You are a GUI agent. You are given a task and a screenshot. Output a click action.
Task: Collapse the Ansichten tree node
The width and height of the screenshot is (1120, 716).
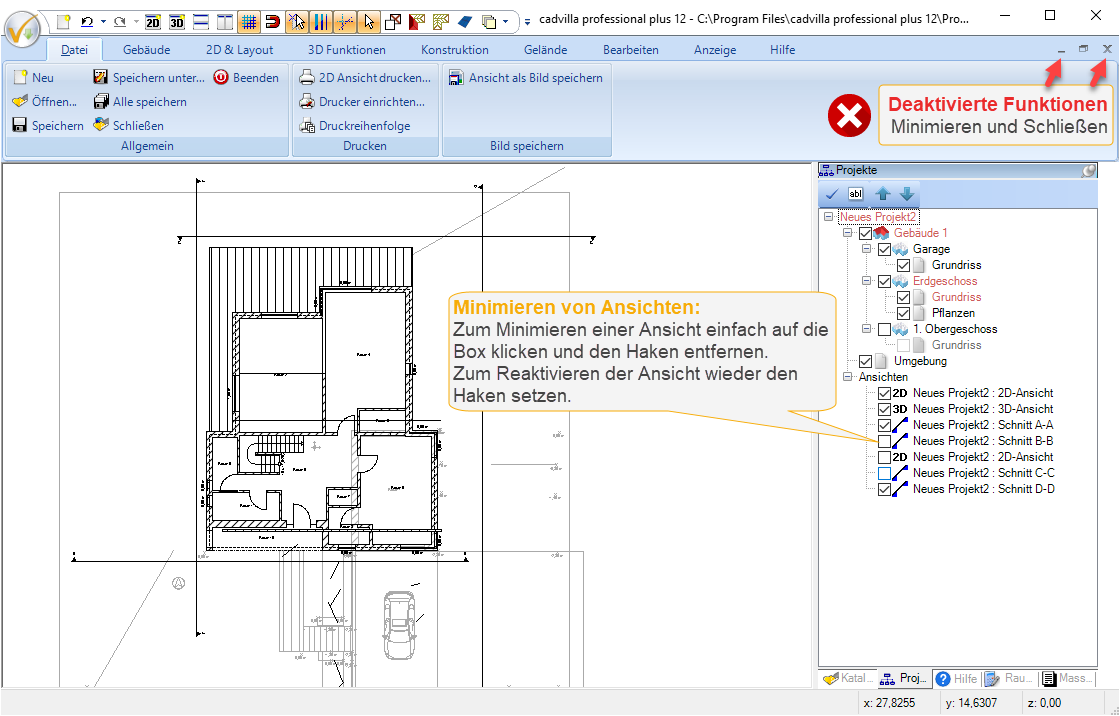848,377
